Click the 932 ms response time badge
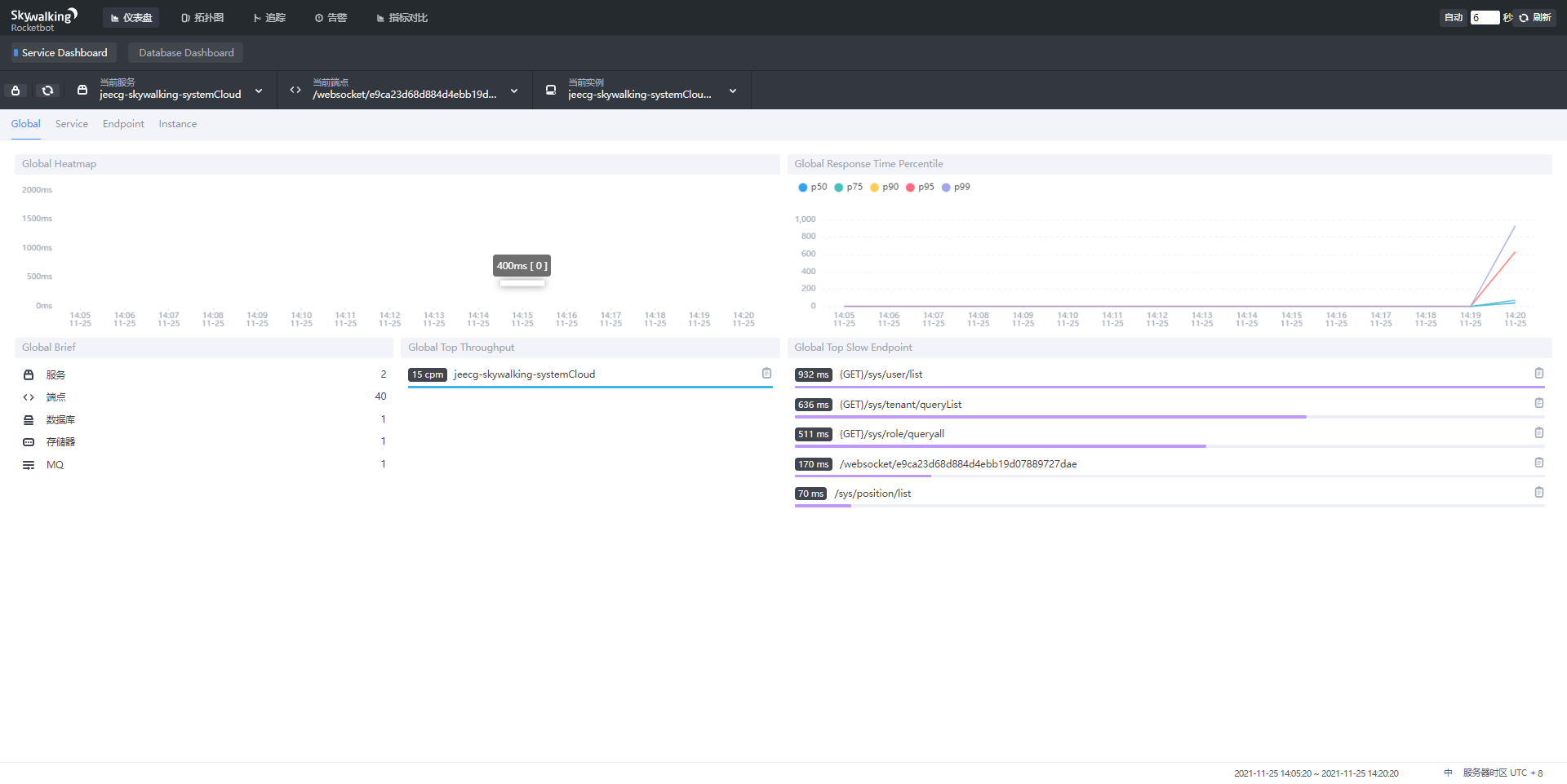The image size is (1567, 784). coord(813,374)
